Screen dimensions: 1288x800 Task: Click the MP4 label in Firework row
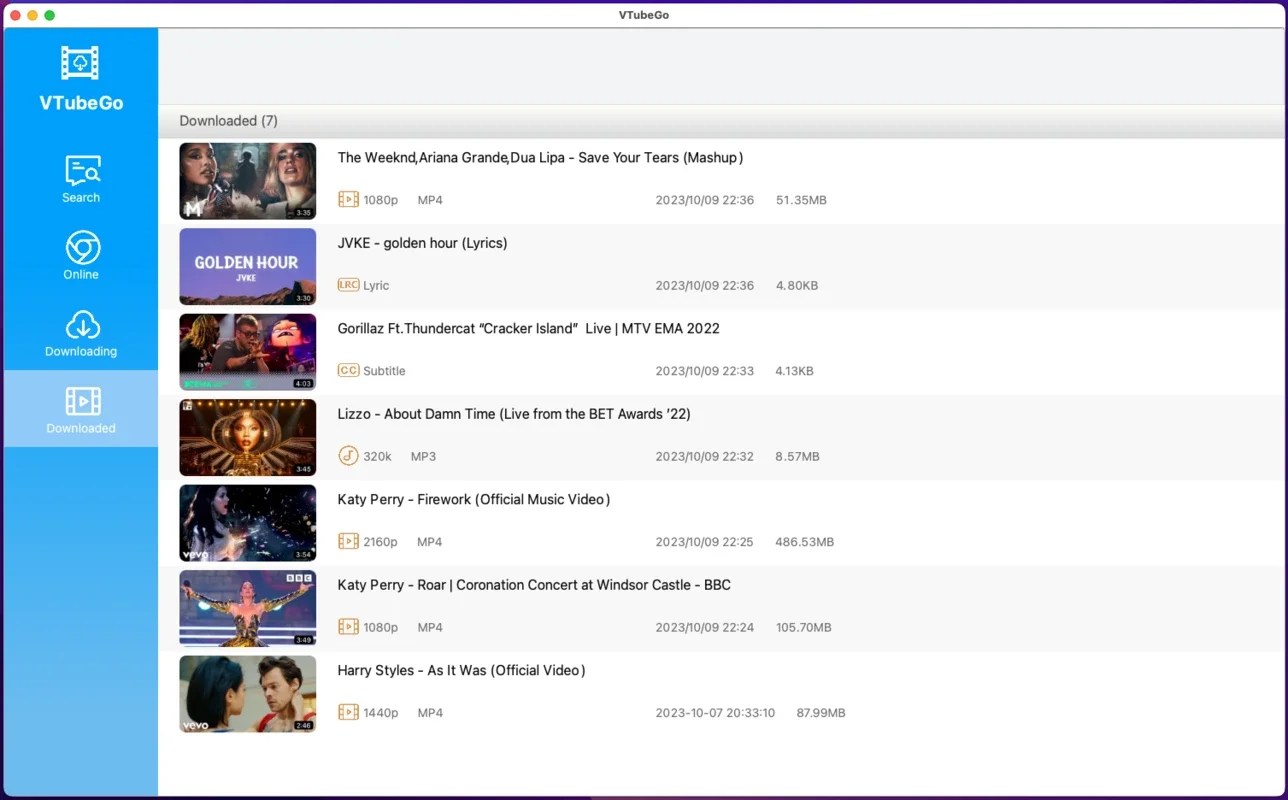(430, 542)
